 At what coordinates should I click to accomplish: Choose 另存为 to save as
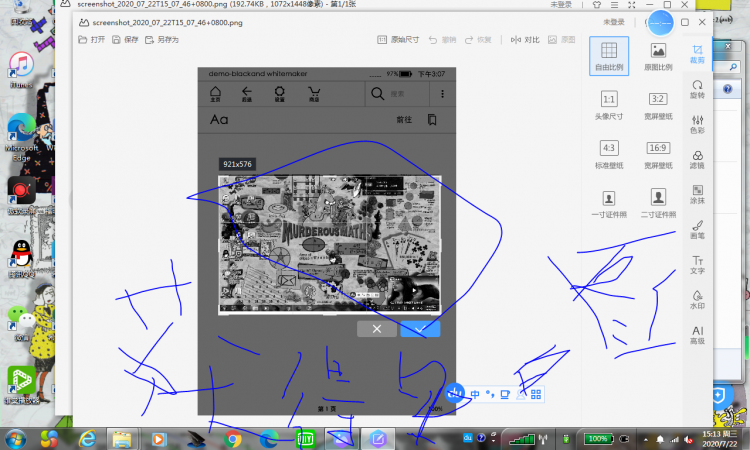(x=162, y=40)
